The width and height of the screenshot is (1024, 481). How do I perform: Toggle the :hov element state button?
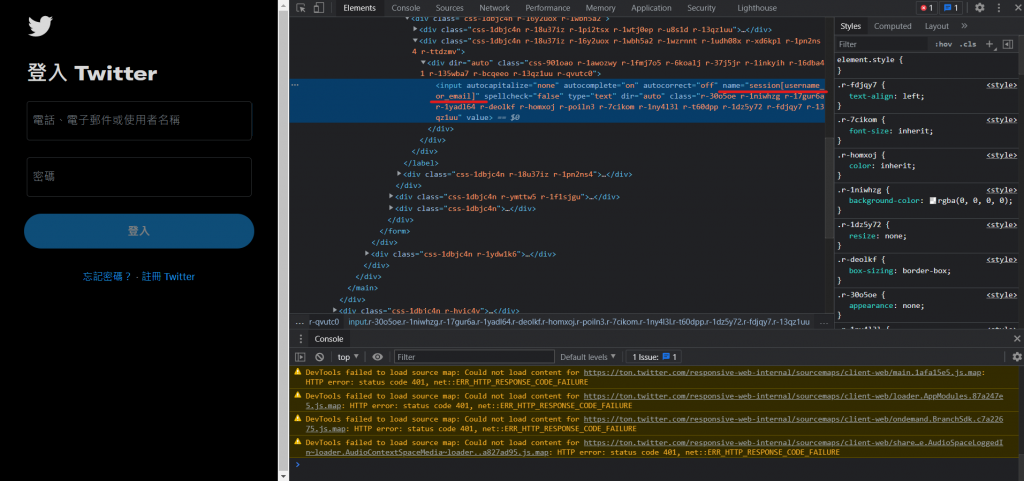click(x=943, y=44)
